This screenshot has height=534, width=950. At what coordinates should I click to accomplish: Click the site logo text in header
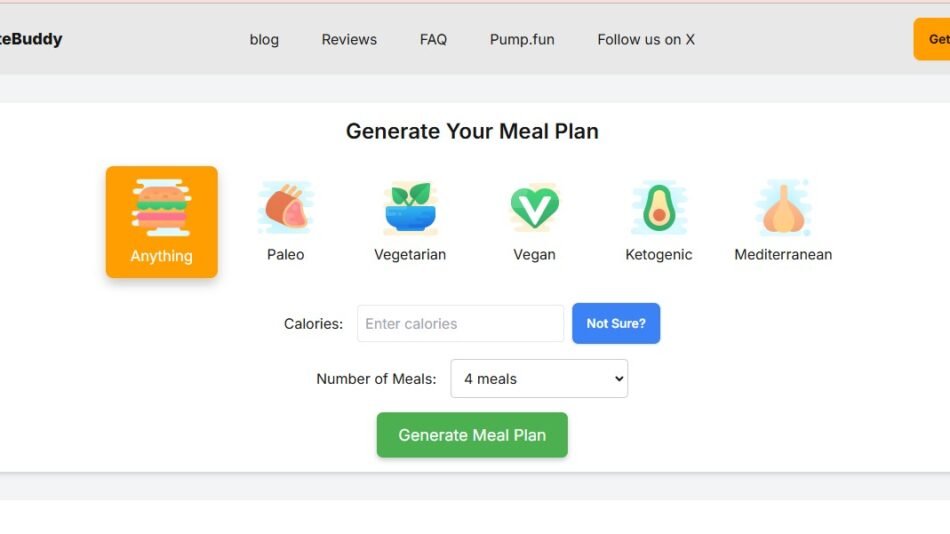click(x=32, y=40)
